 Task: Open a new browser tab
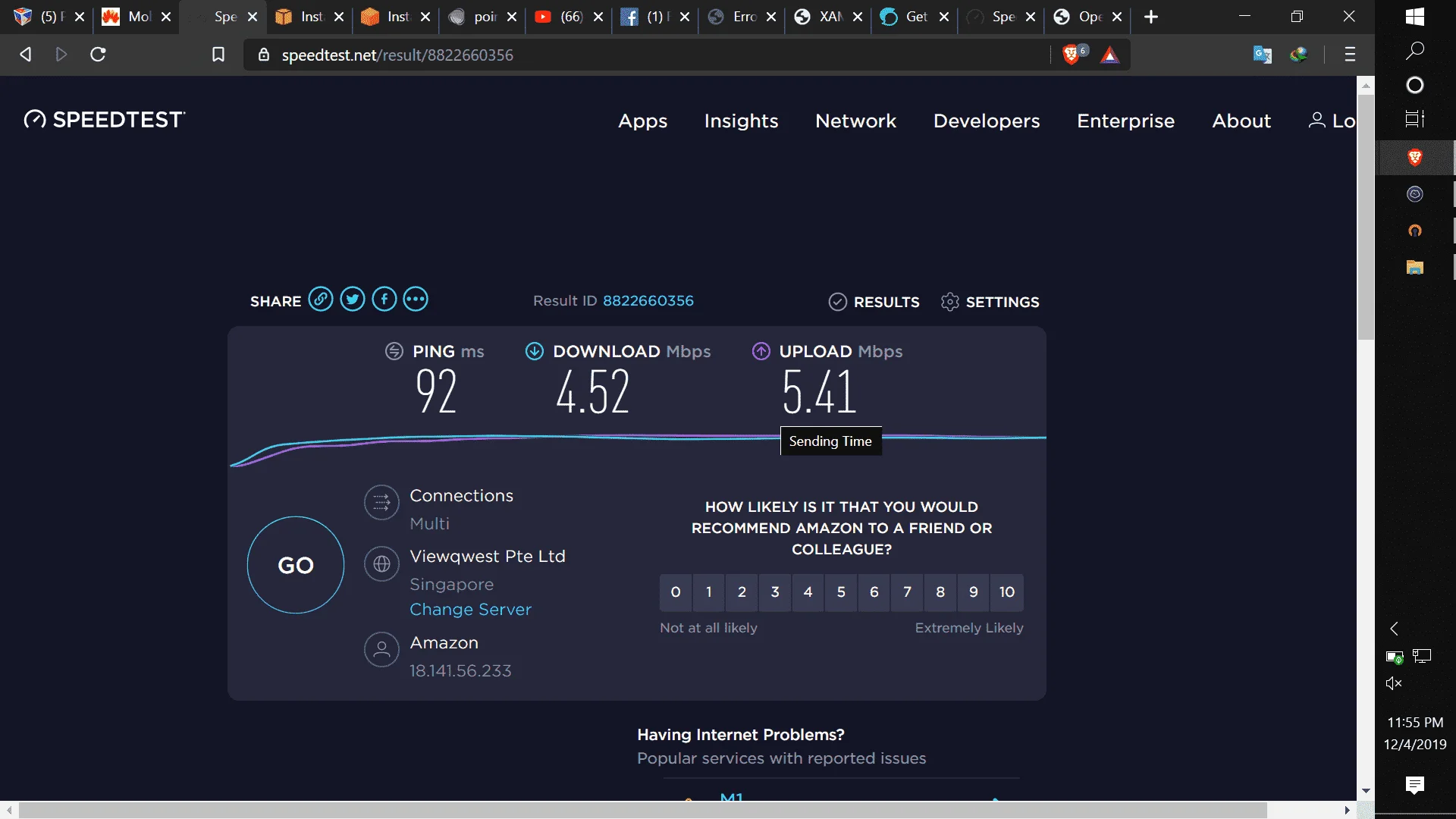click(x=1151, y=17)
